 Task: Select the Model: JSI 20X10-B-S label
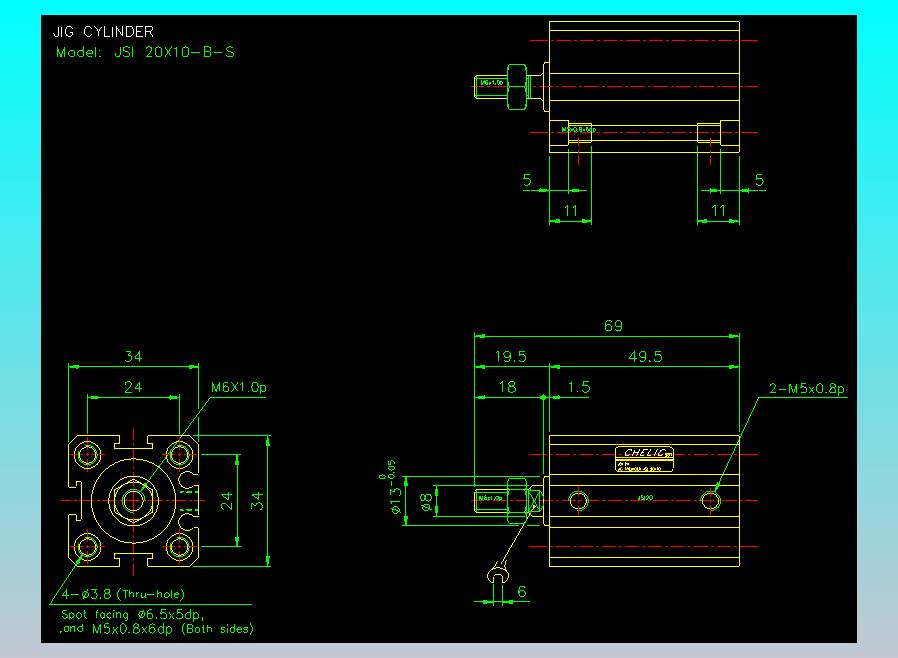(145, 52)
